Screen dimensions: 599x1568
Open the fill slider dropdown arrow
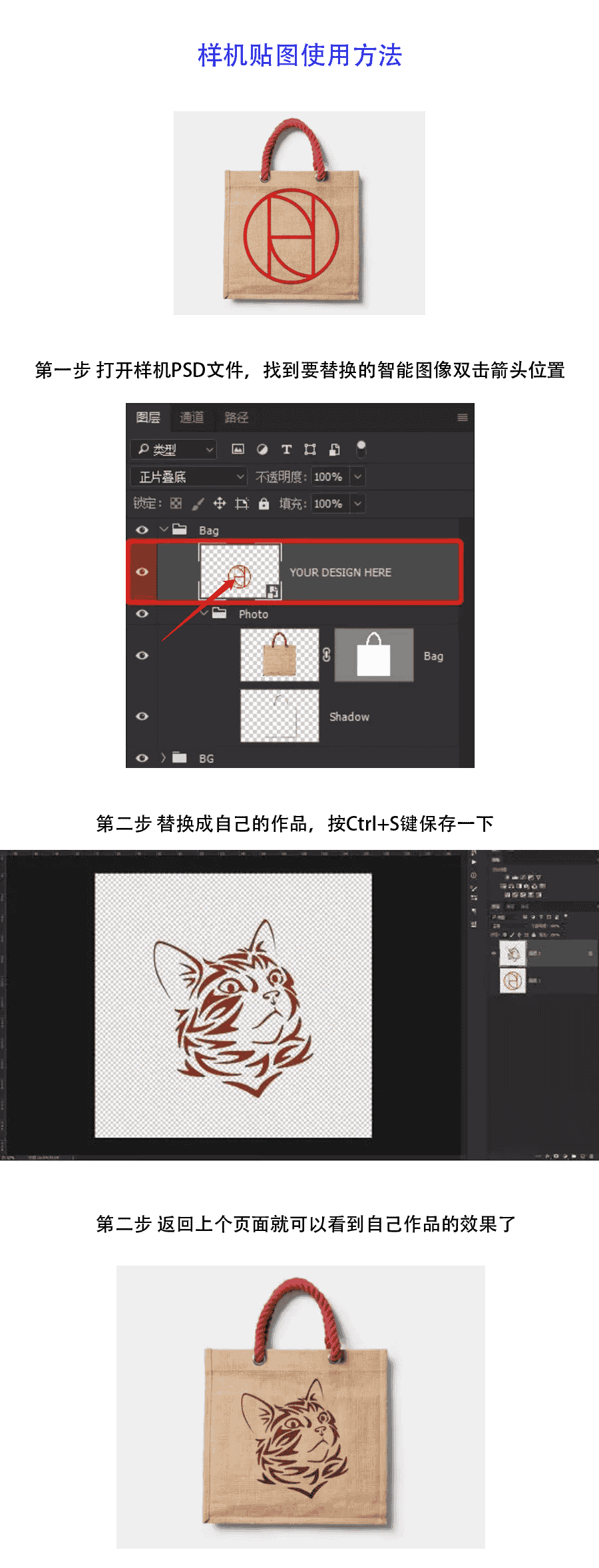(357, 504)
